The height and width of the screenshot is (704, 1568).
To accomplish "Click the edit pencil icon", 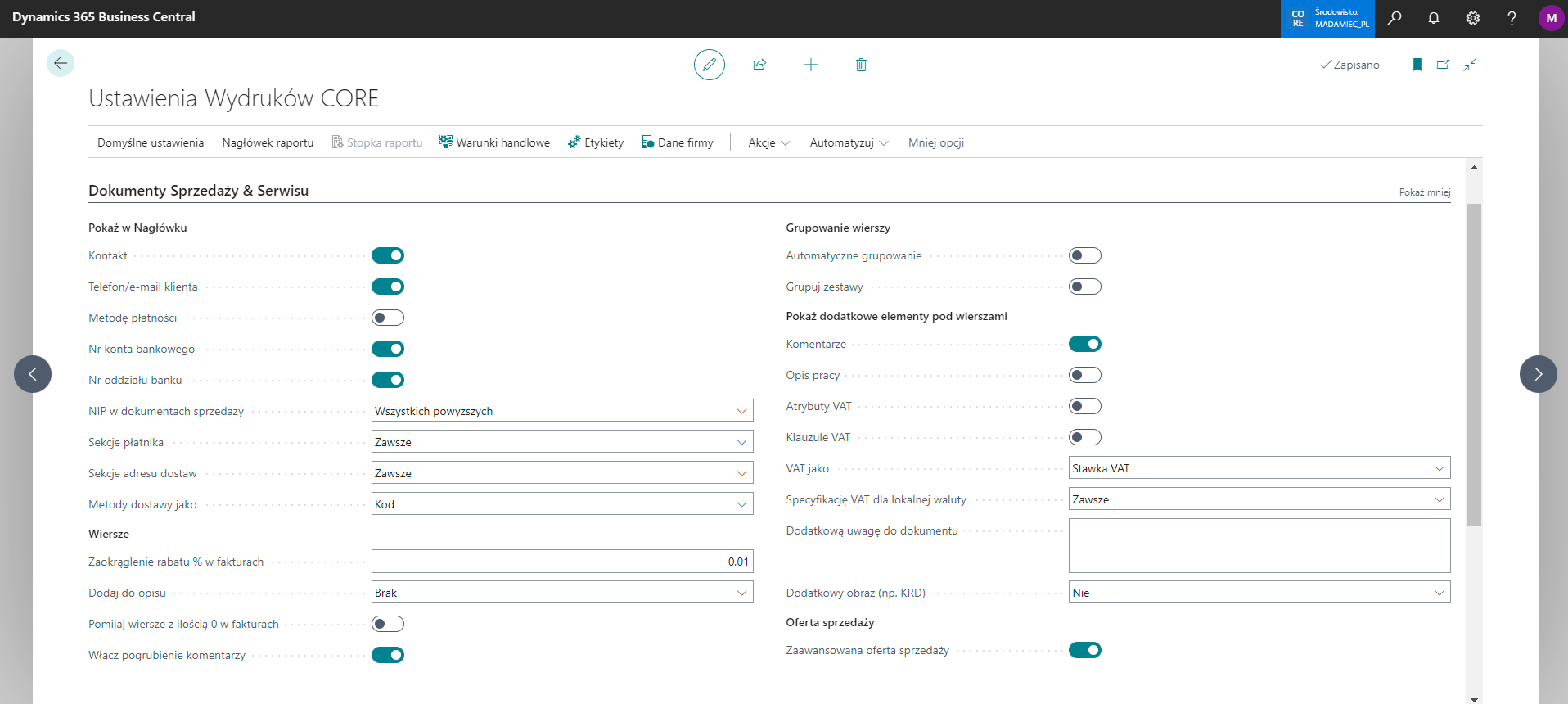I will (710, 65).
